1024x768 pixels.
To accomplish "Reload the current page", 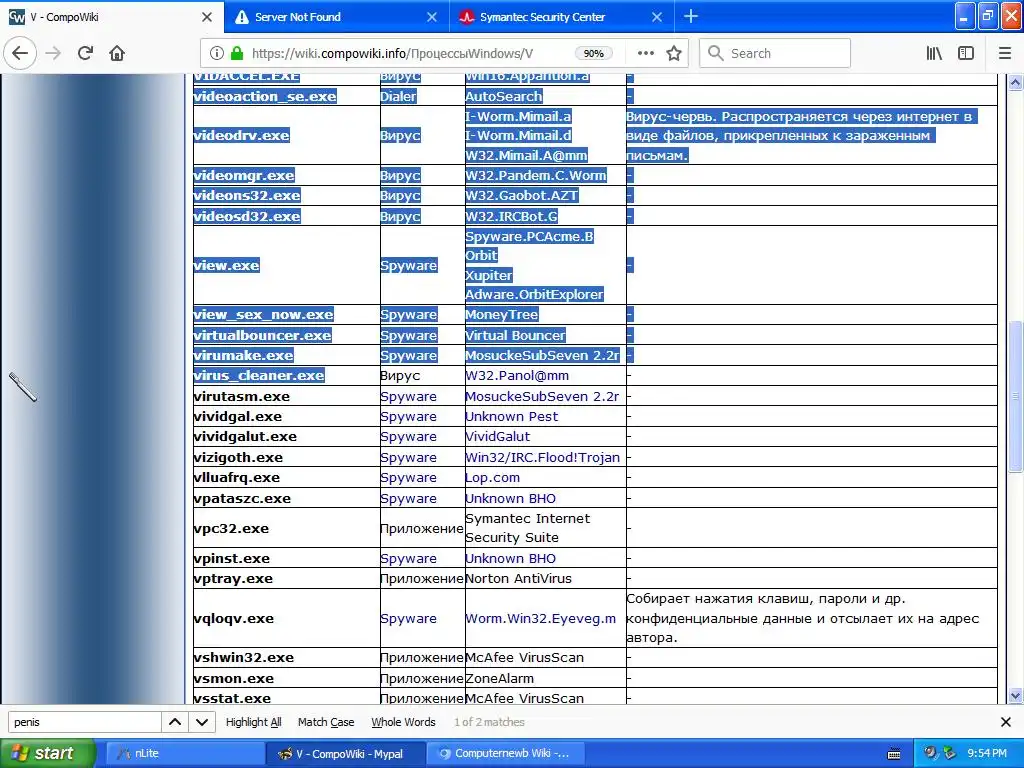I will (85, 53).
